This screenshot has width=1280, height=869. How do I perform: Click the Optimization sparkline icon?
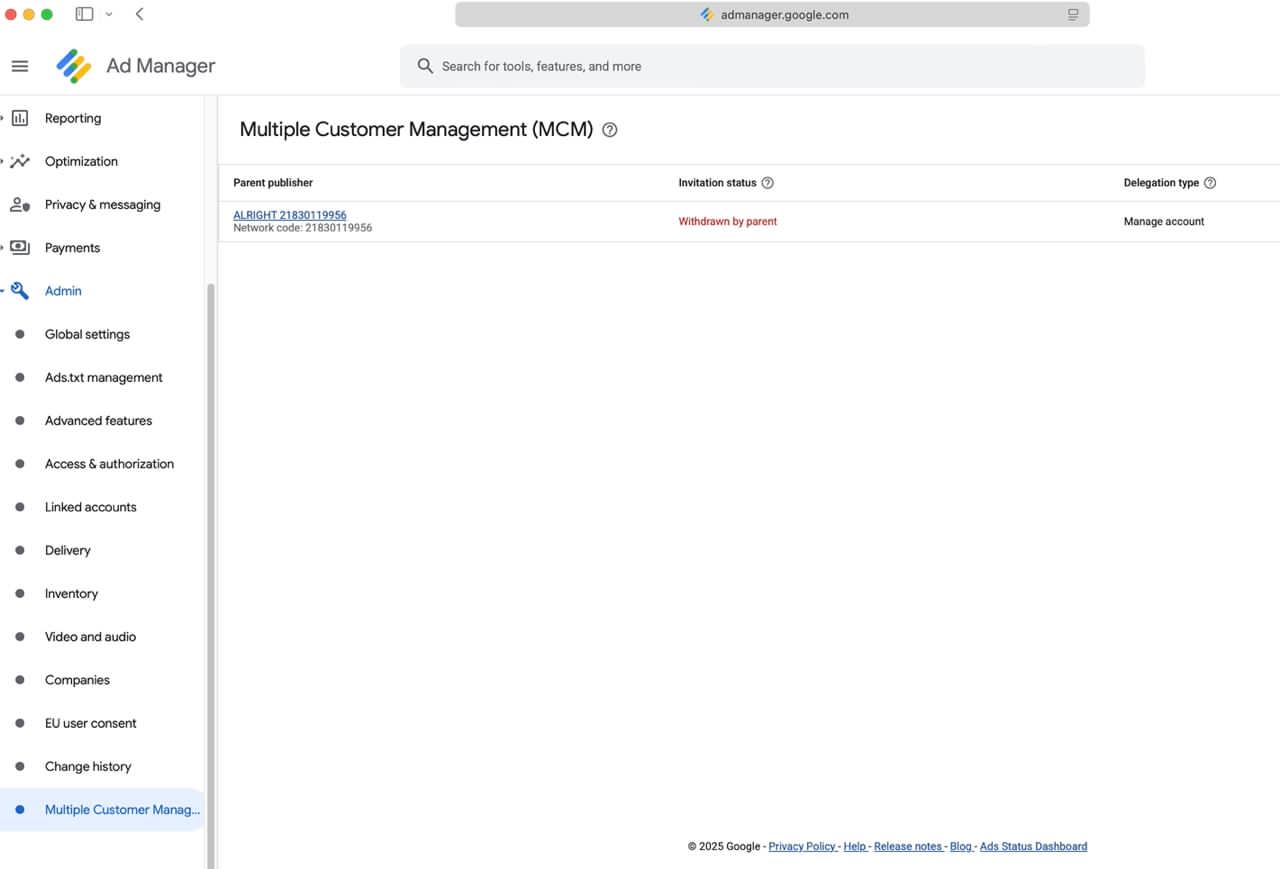(19, 161)
